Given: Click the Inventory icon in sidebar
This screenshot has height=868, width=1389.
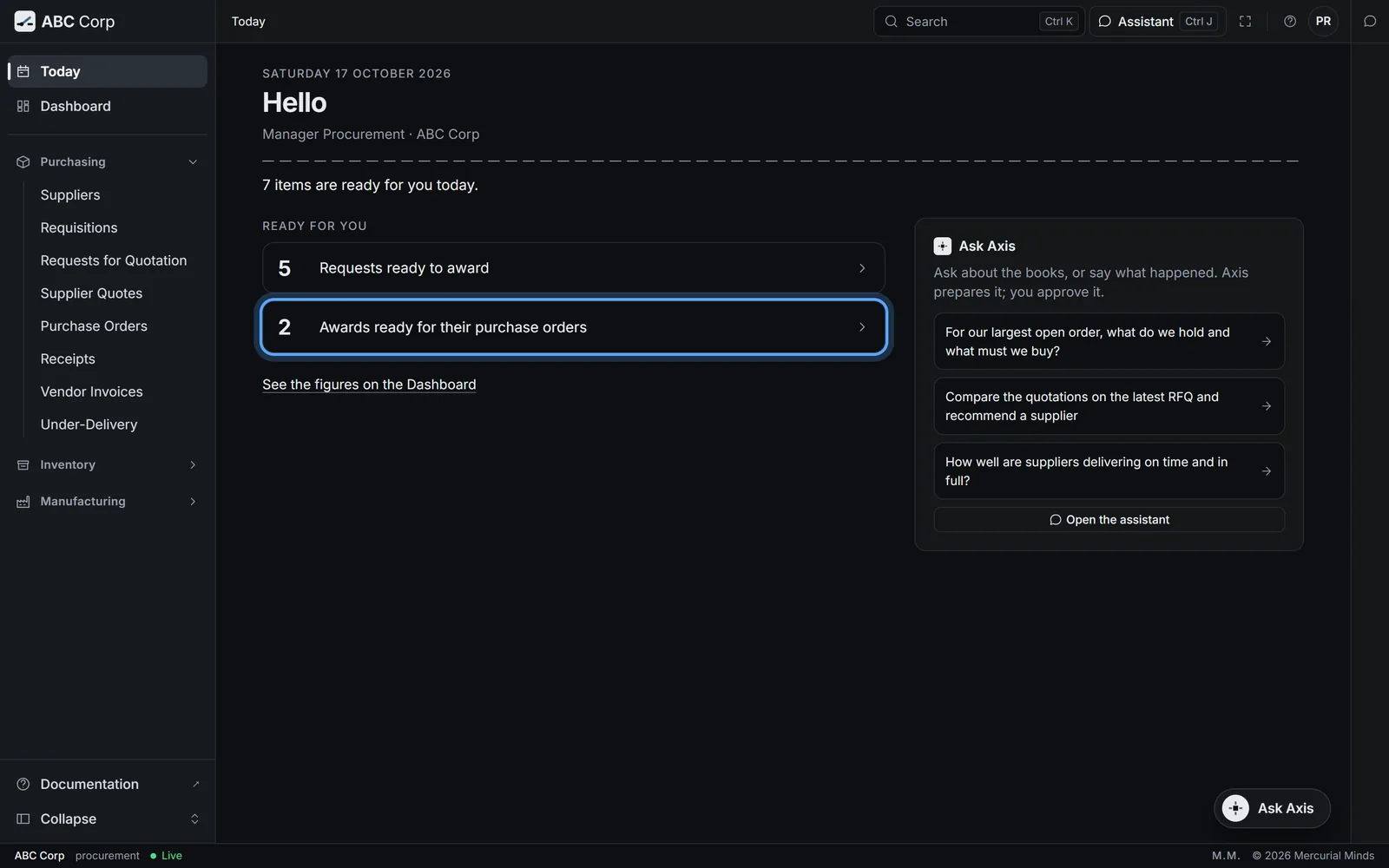Looking at the screenshot, I should click(x=23, y=465).
